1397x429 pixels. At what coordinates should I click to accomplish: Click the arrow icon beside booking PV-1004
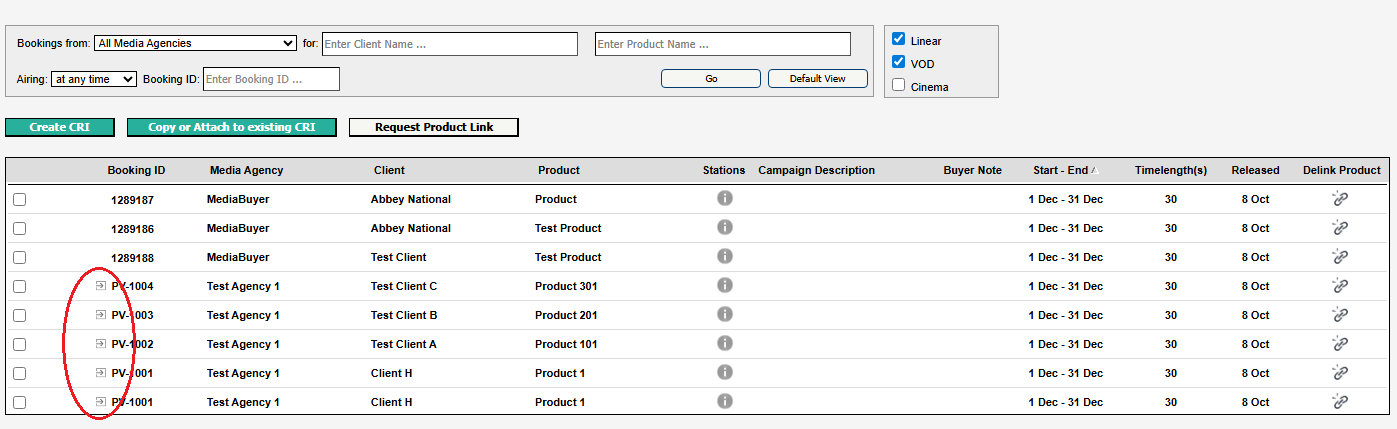point(100,286)
